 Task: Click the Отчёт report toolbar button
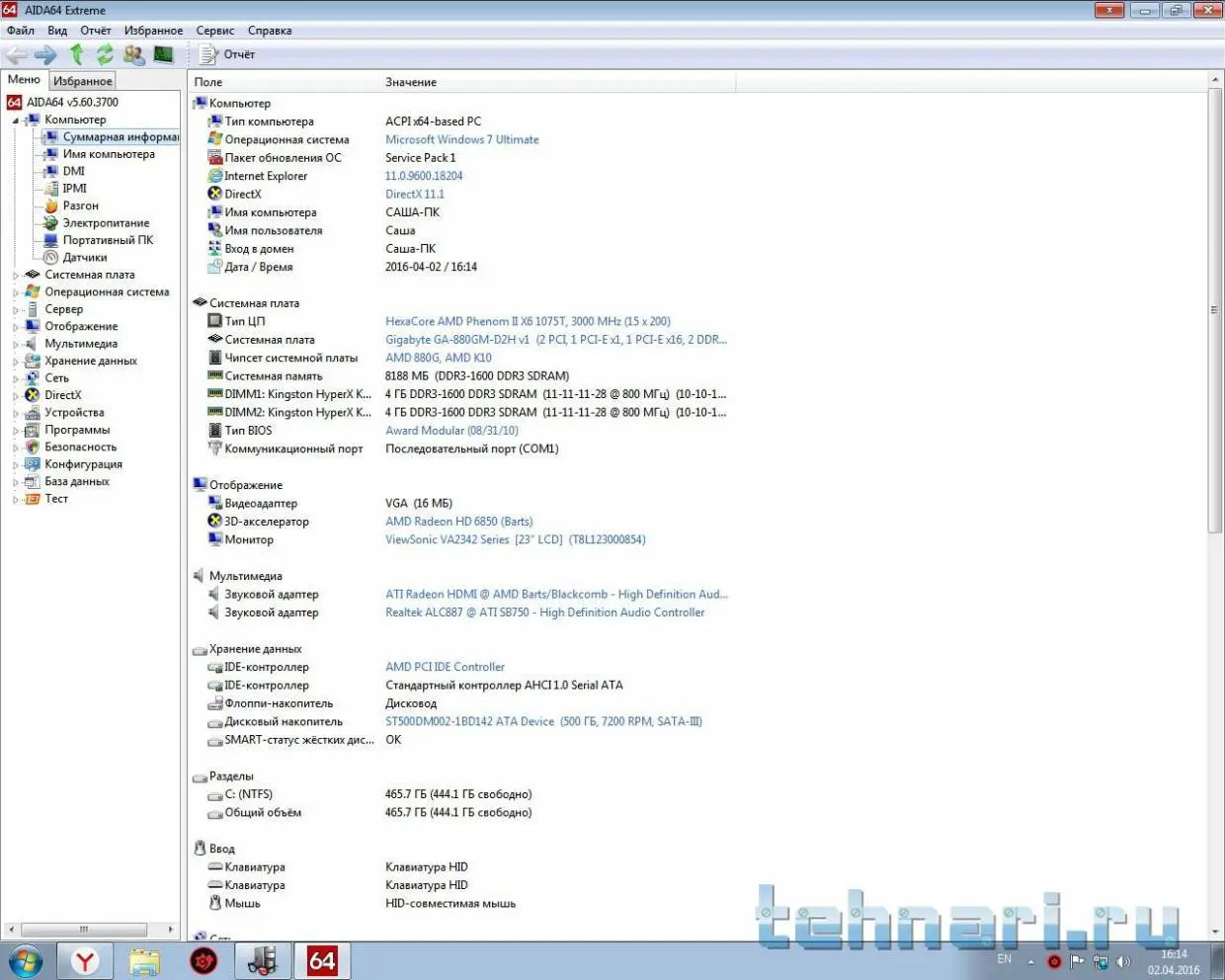tap(228, 54)
